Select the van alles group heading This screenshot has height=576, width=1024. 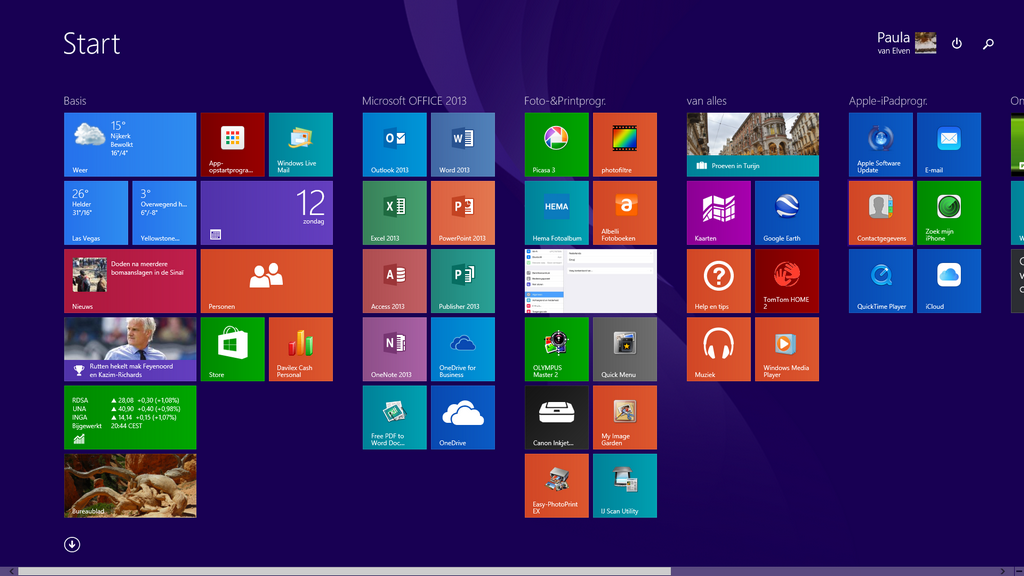tap(706, 101)
